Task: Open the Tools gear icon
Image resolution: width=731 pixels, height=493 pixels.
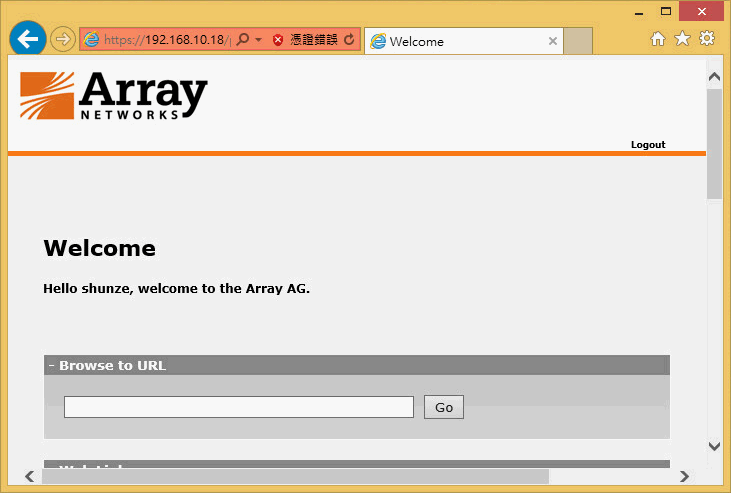Action: point(707,38)
